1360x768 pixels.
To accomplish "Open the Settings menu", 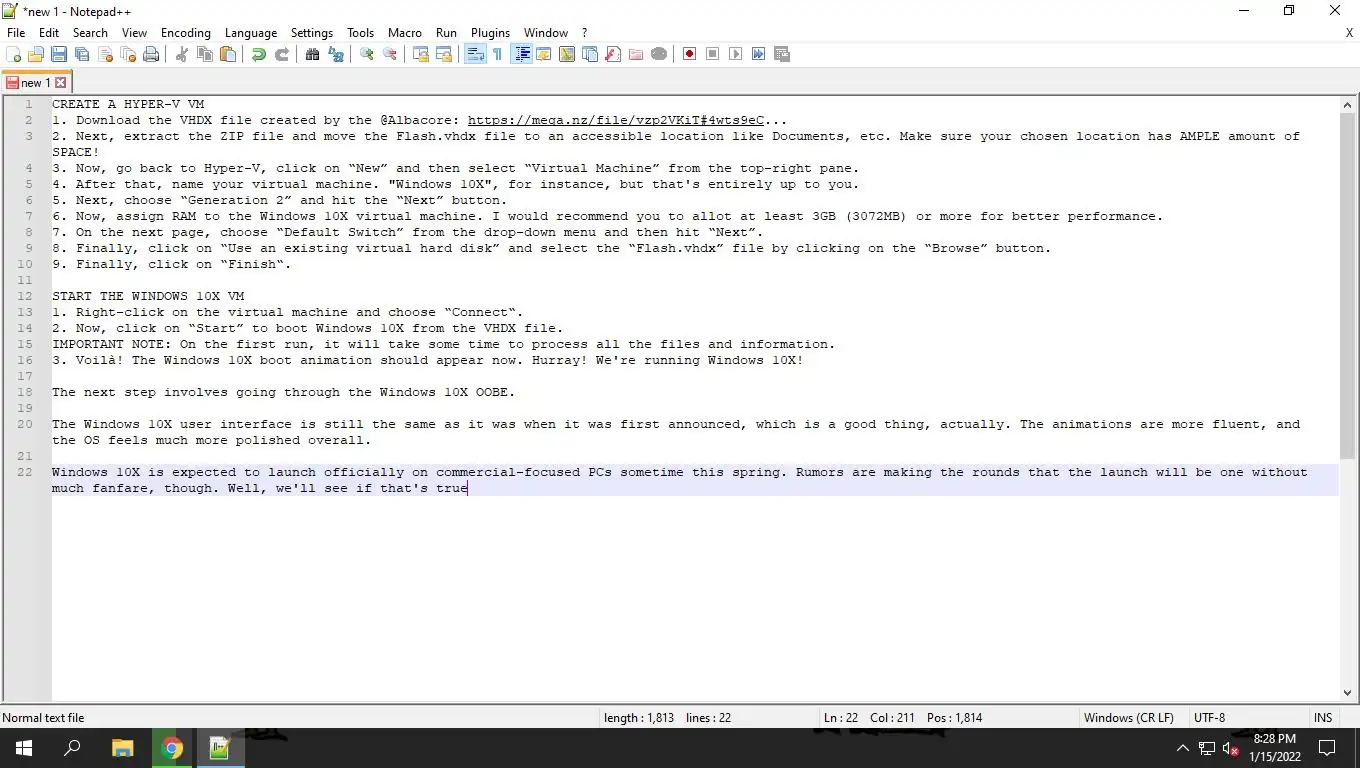I will (312, 33).
